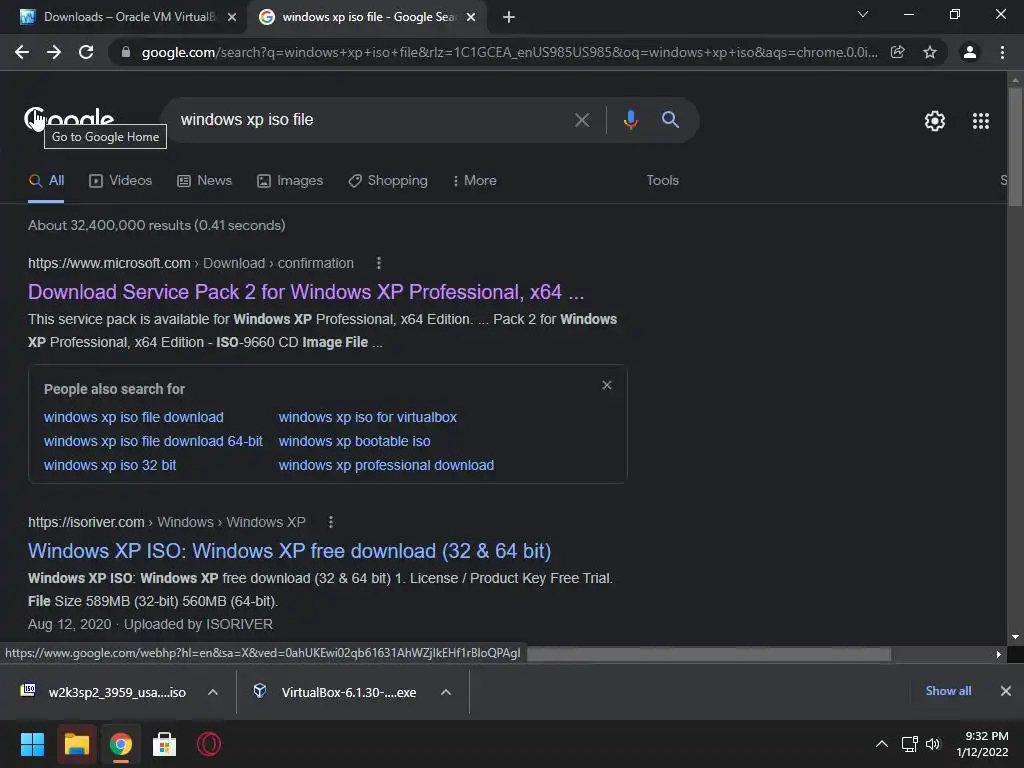Select the All results tab

46,181
